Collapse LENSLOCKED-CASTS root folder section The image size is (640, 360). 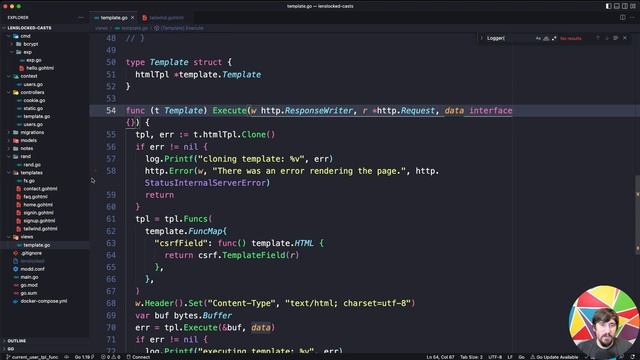coord(29,28)
